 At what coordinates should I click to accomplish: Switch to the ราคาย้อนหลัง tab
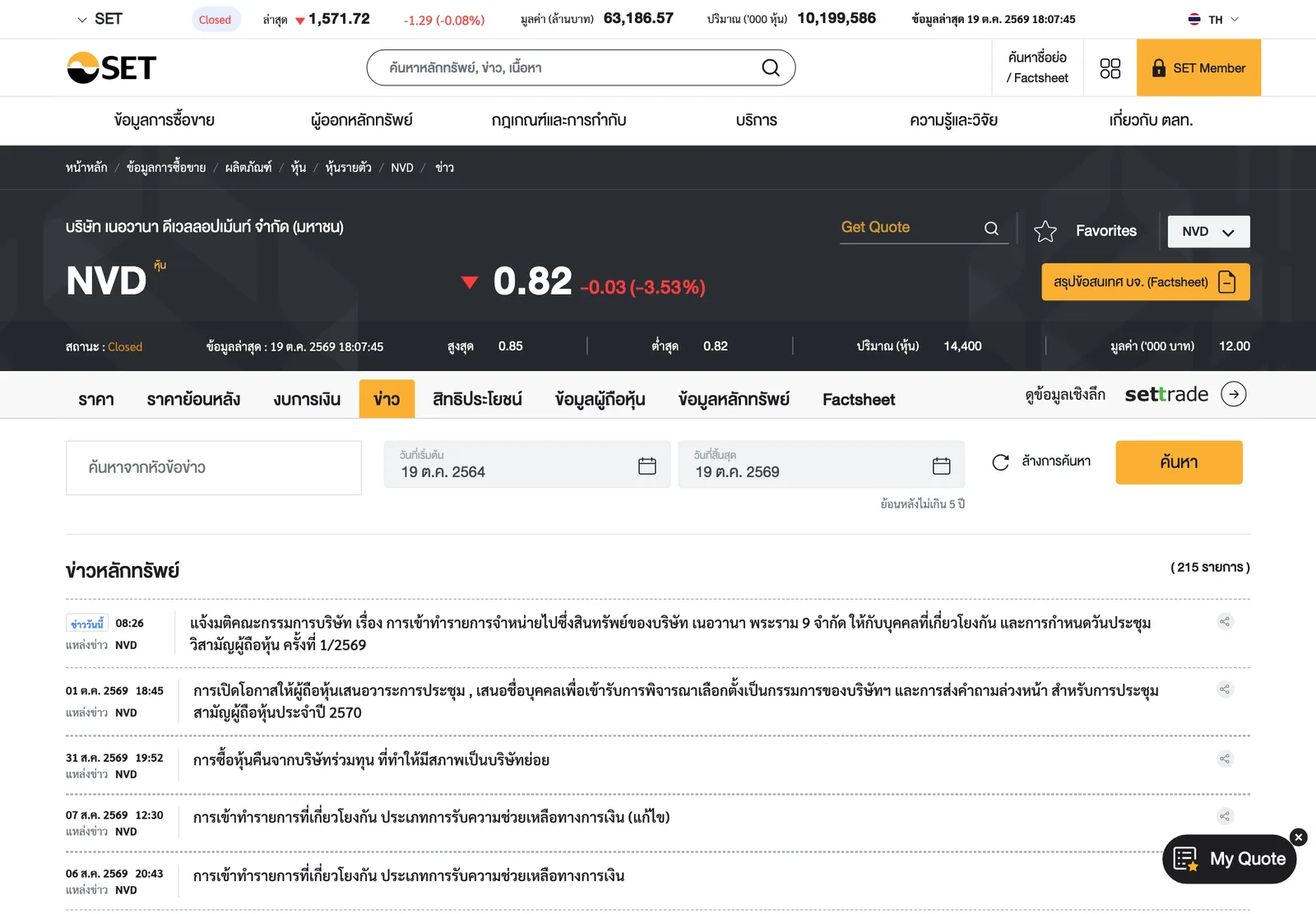194,399
